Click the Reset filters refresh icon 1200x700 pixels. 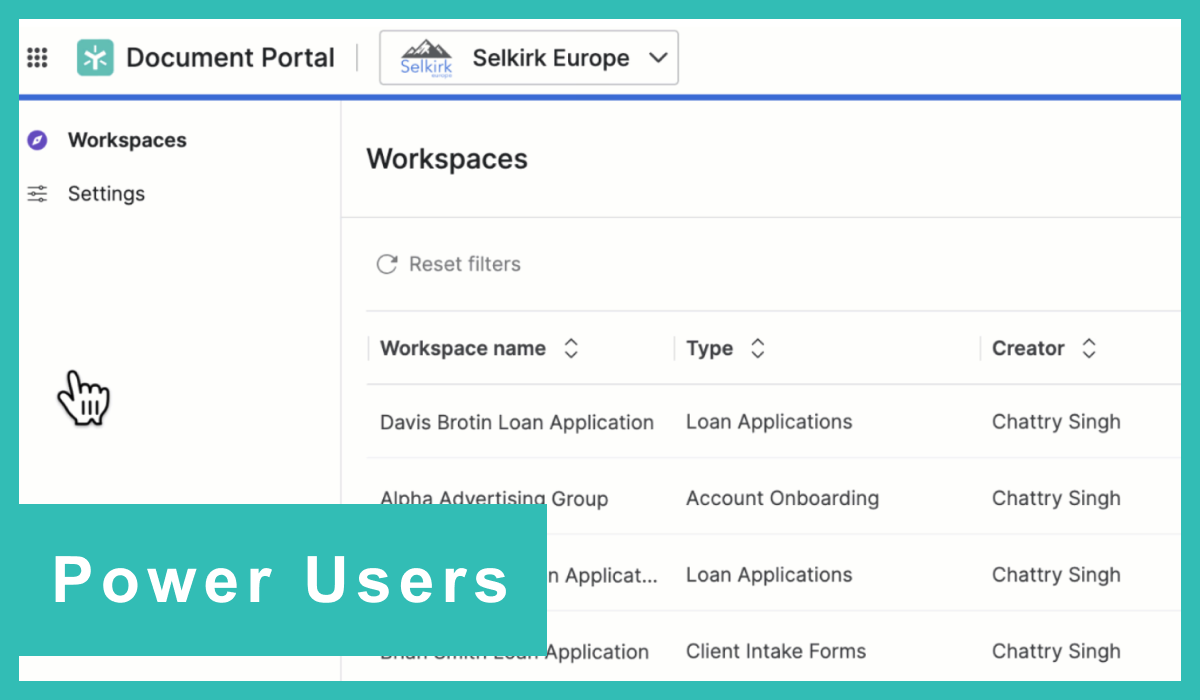(386, 264)
